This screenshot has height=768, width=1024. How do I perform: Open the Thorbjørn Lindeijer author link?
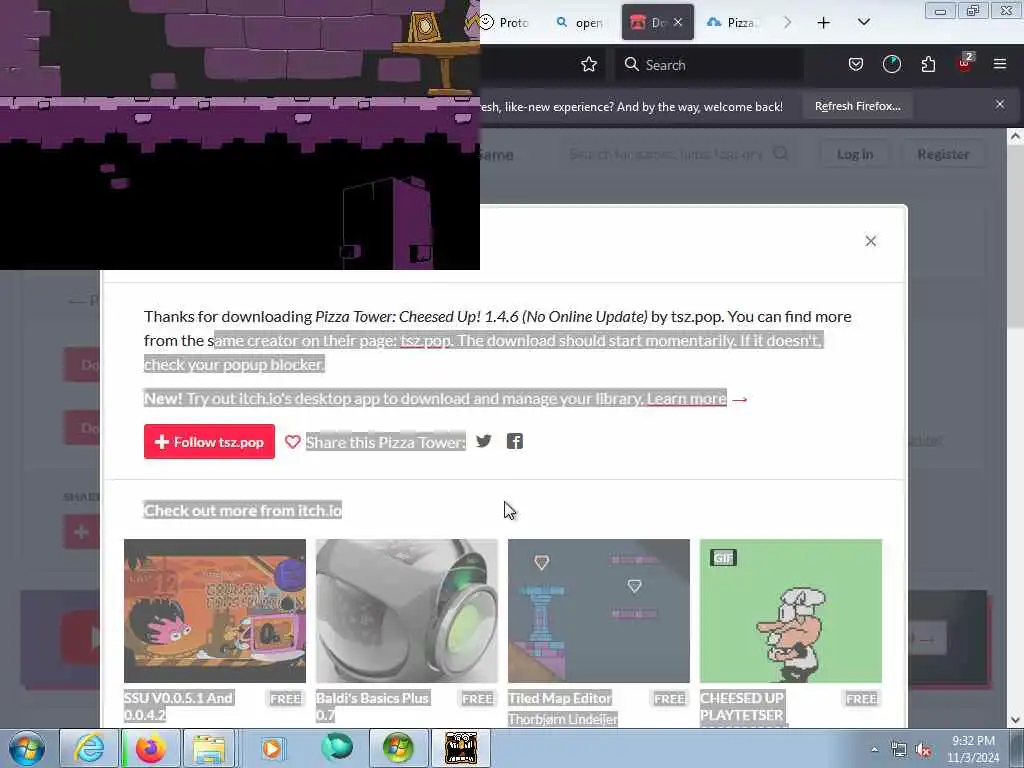tap(562, 718)
